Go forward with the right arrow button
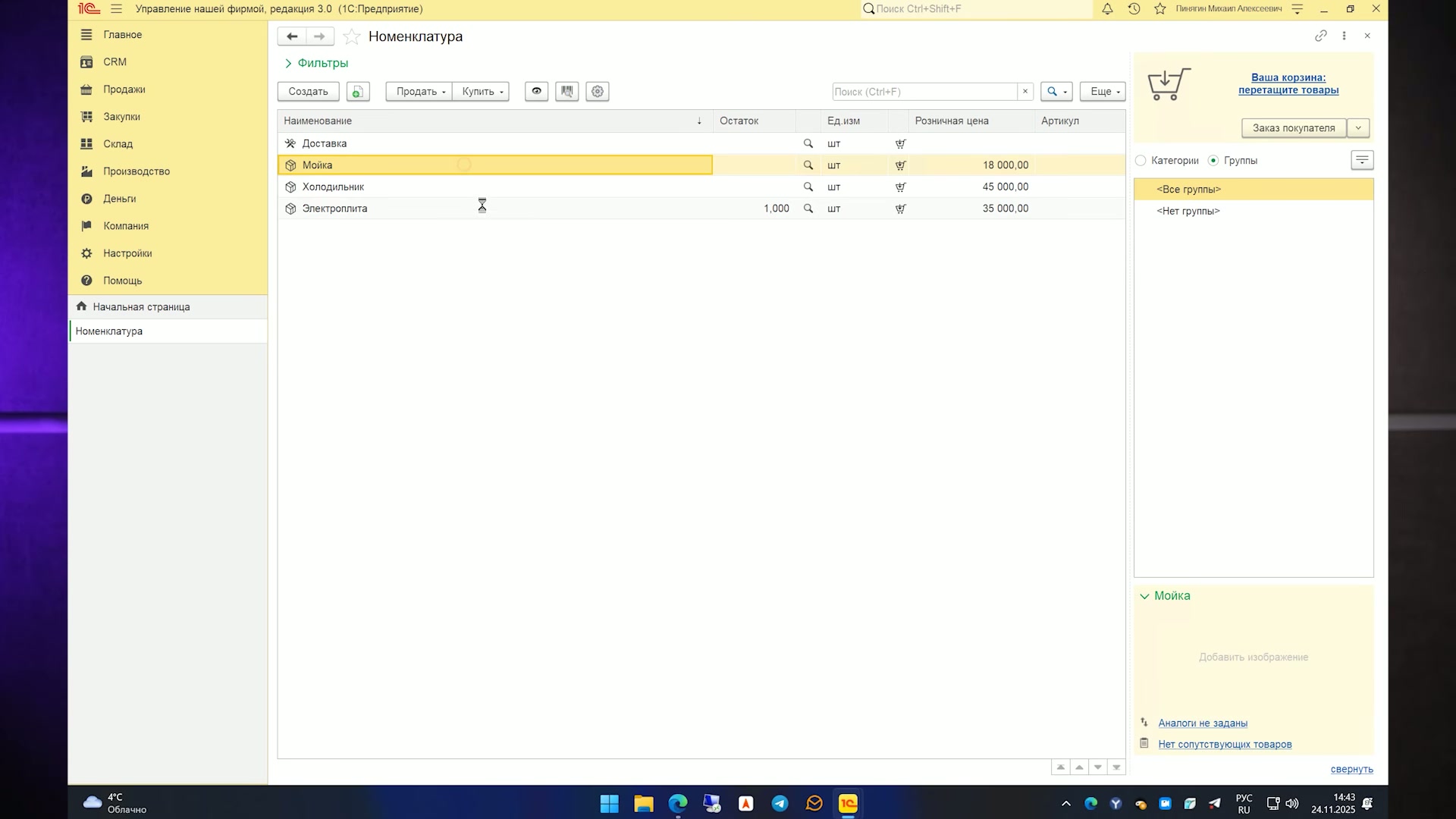The image size is (1456, 819). point(319,36)
